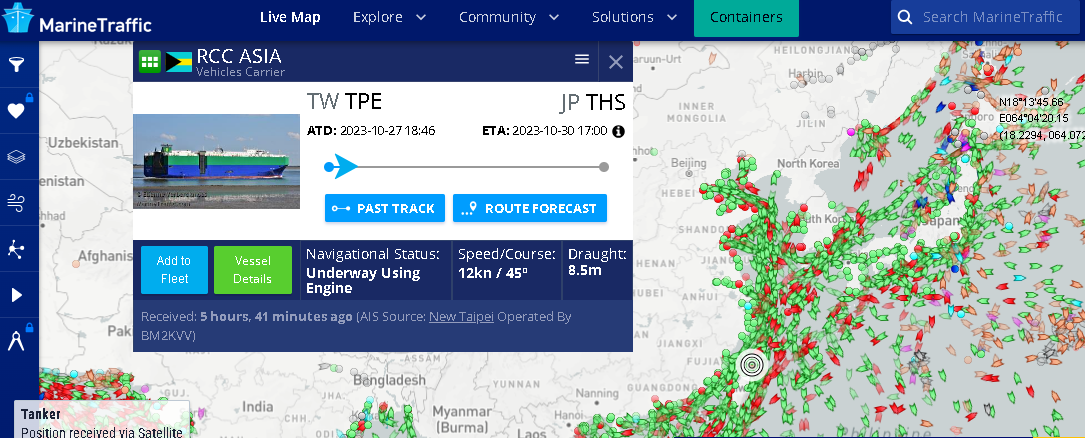Screen dimensions: 1085x438
Task: Show weather wind icon in sidebar
Action: 16,203
